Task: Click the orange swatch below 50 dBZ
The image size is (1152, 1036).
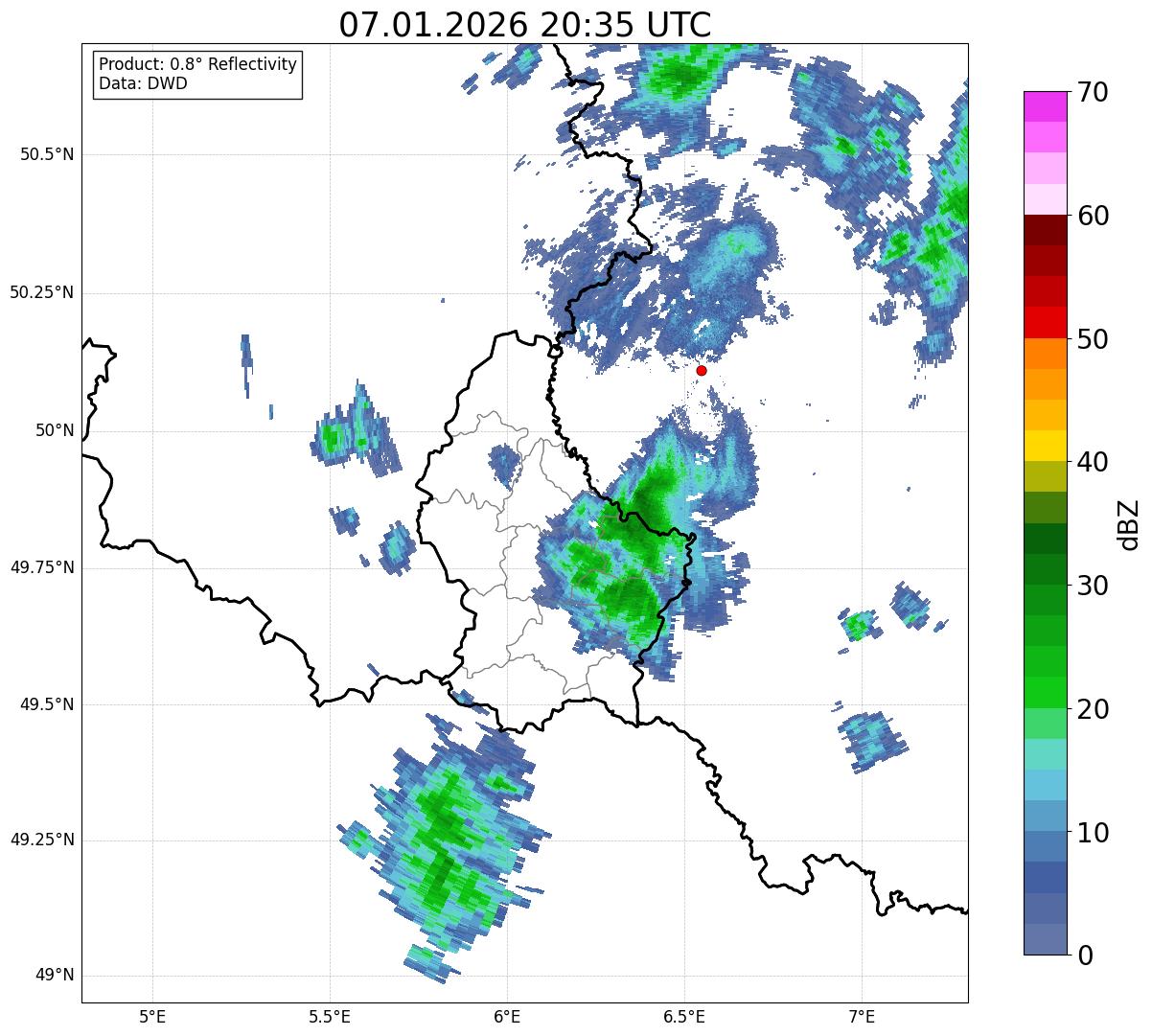Action: tap(1045, 353)
